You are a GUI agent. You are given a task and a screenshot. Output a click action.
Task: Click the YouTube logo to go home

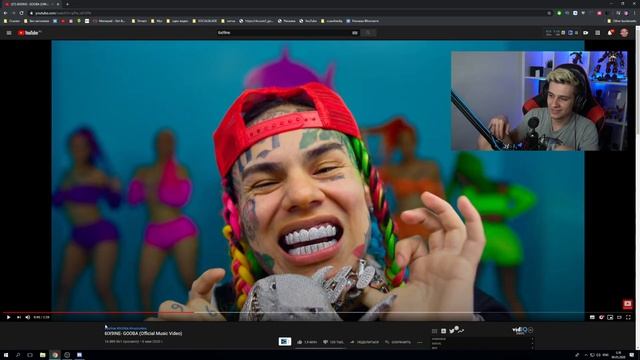[x=29, y=33]
